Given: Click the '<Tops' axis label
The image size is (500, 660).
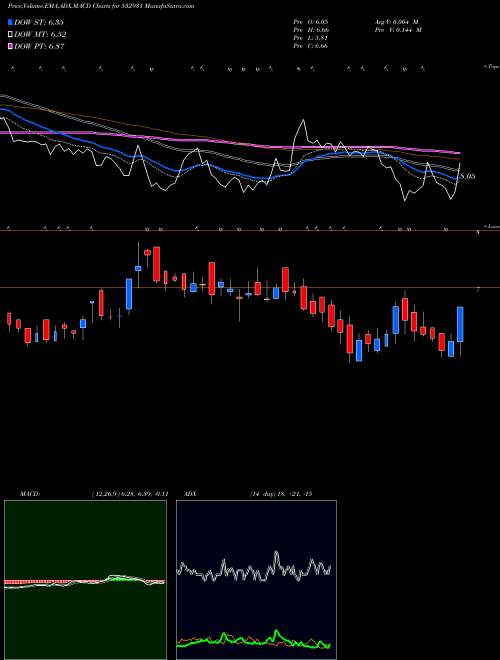Looking at the screenshot, I should tap(492, 67).
